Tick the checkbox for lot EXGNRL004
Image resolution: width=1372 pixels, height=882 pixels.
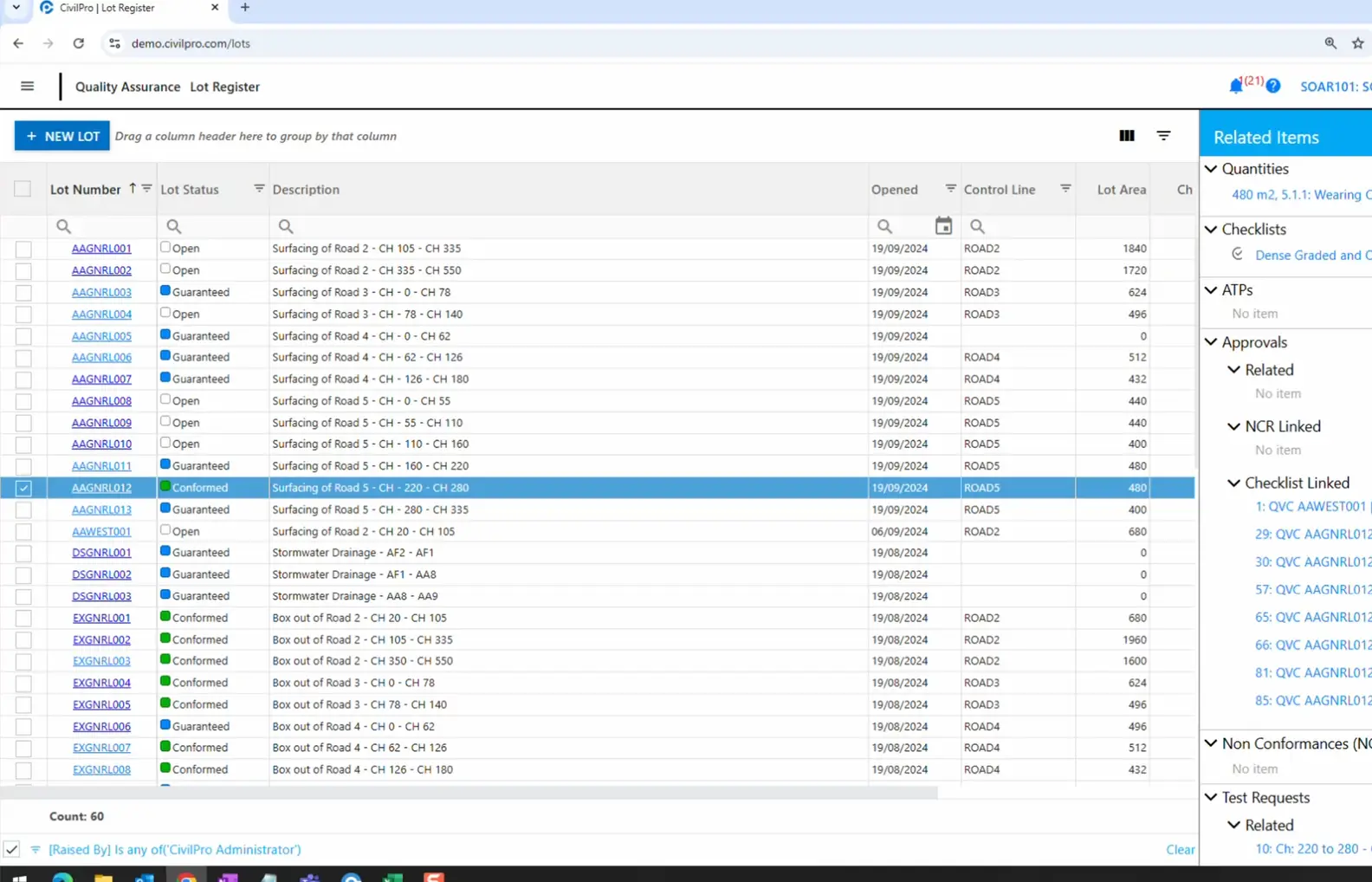(23, 683)
